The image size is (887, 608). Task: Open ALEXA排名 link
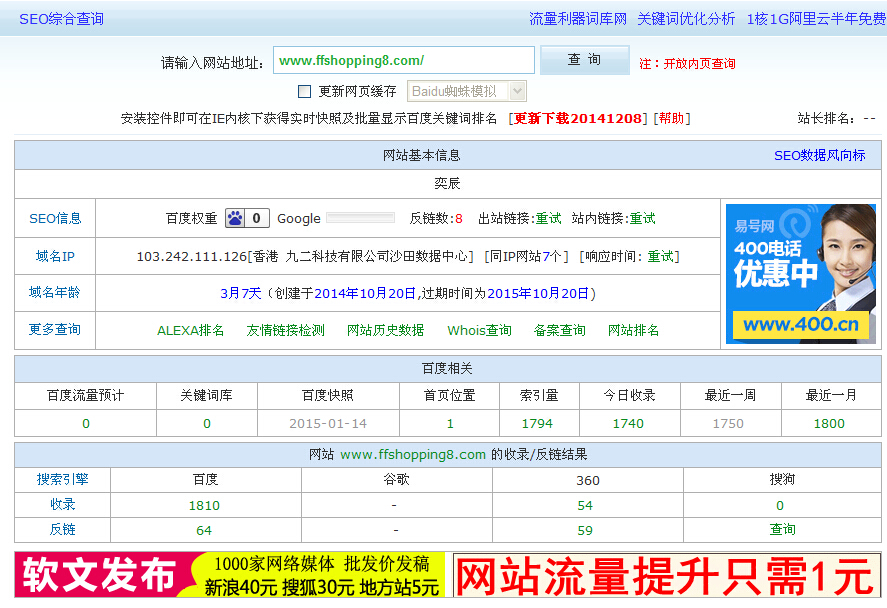point(190,330)
